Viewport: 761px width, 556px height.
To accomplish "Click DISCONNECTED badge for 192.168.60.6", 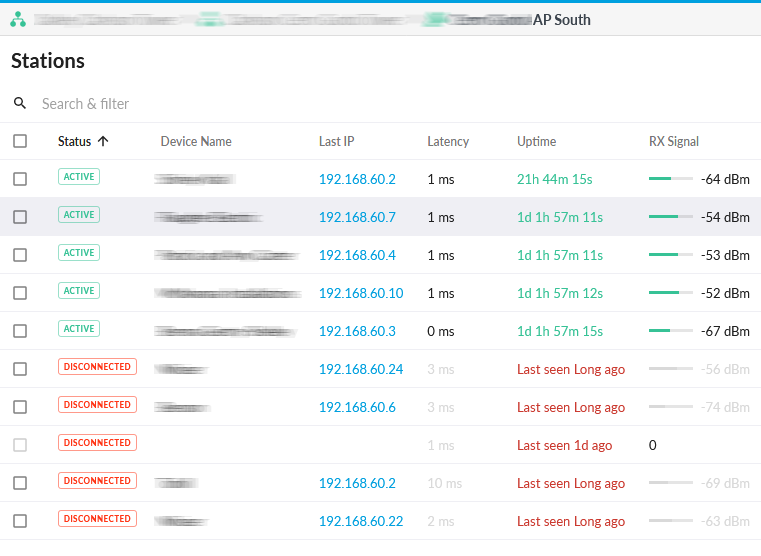I will coord(97,405).
